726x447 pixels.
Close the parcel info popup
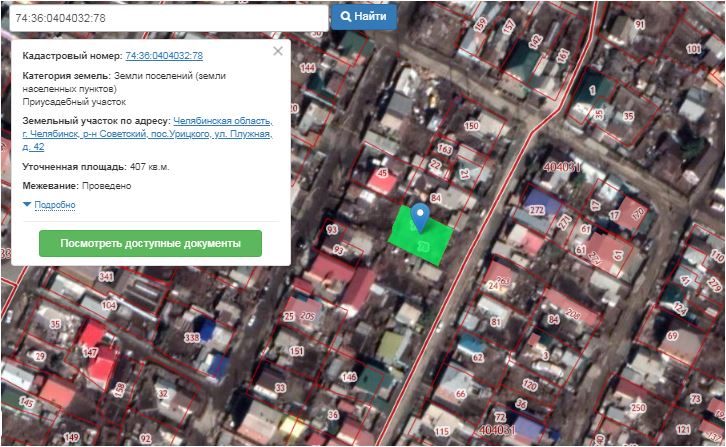[278, 50]
